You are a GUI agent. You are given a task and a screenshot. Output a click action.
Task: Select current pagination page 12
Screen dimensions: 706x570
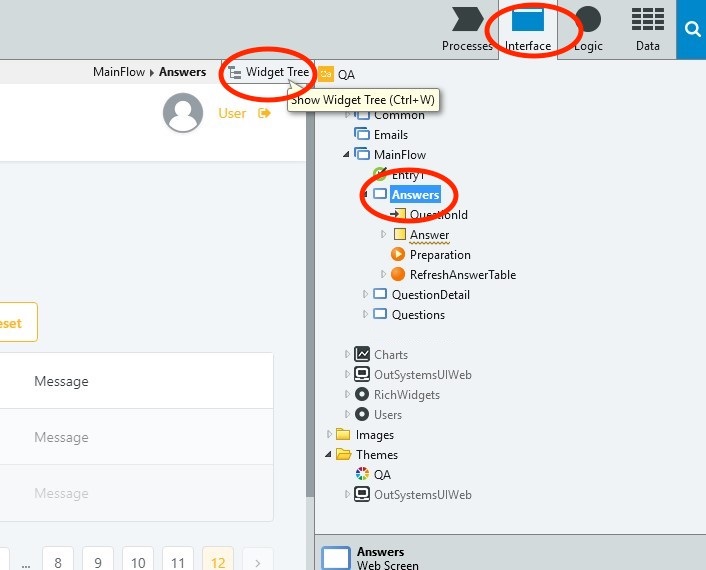[218, 559]
